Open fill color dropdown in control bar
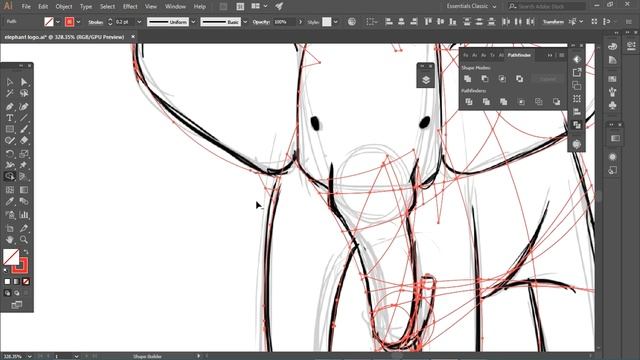The width and height of the screenshot is (640, 360). tap(58, 22)
